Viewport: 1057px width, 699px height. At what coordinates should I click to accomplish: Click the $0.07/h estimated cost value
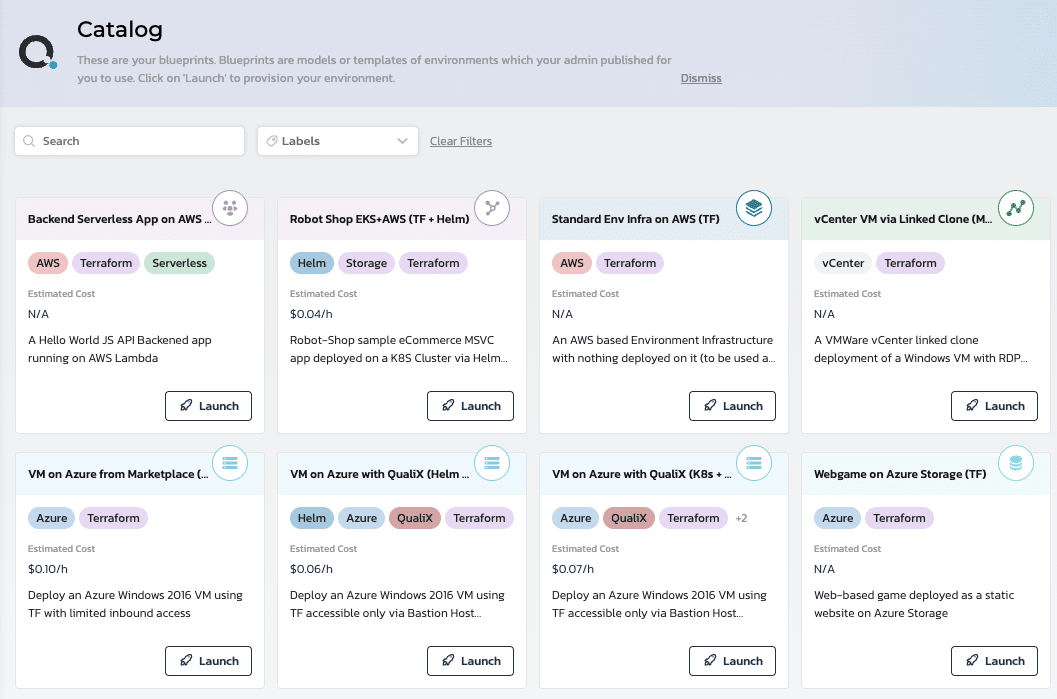tap(572, 569)
